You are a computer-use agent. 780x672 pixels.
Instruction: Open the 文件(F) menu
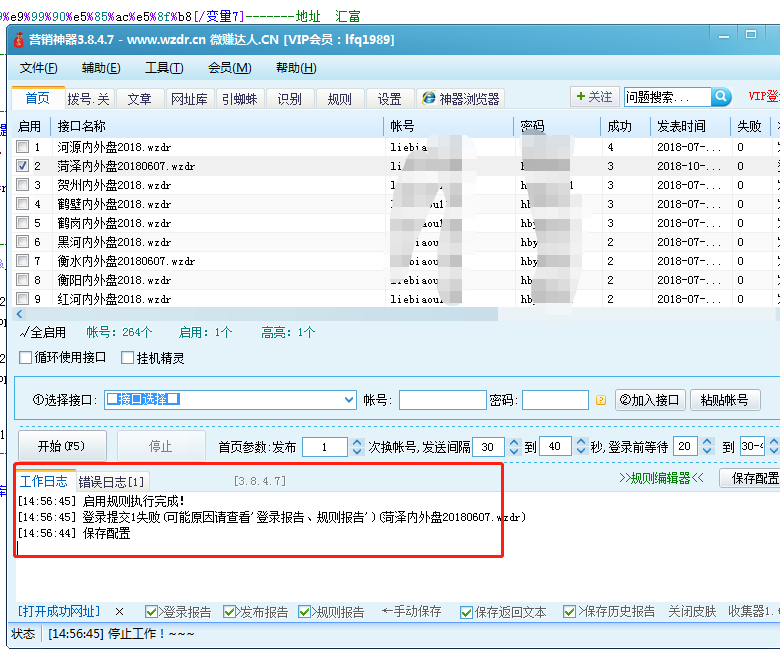point(38,68)
